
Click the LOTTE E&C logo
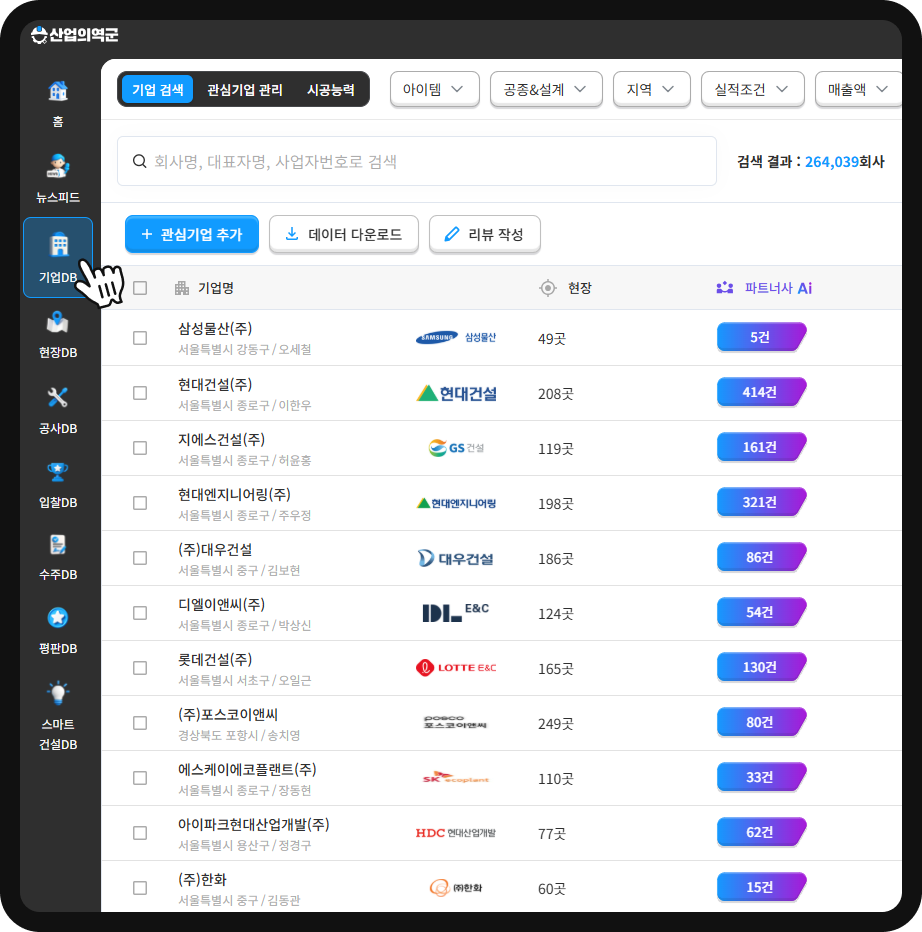point(456,668)
